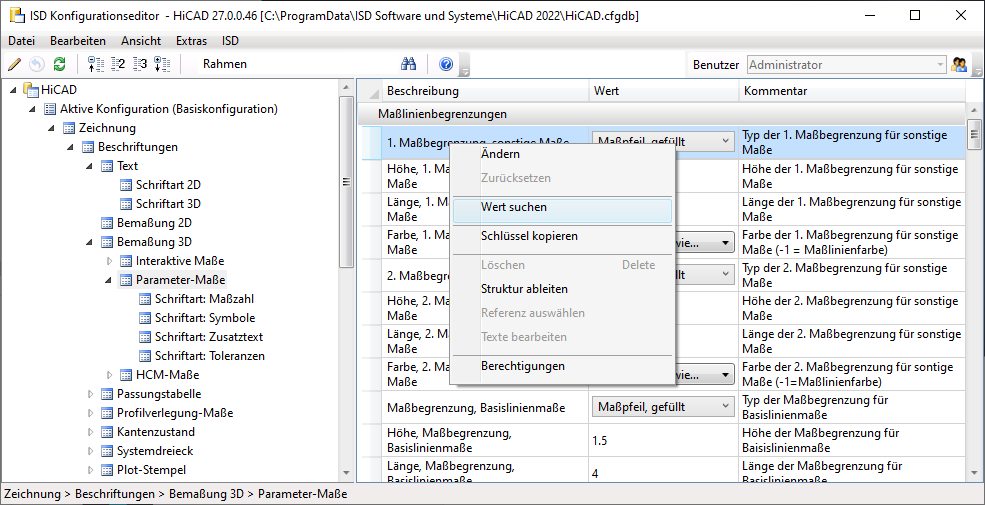This screenshot has height=505, width=985.
Task: Expand the Passungstabelle tree node
Action: pyautogui.click(x=91, y=394)
